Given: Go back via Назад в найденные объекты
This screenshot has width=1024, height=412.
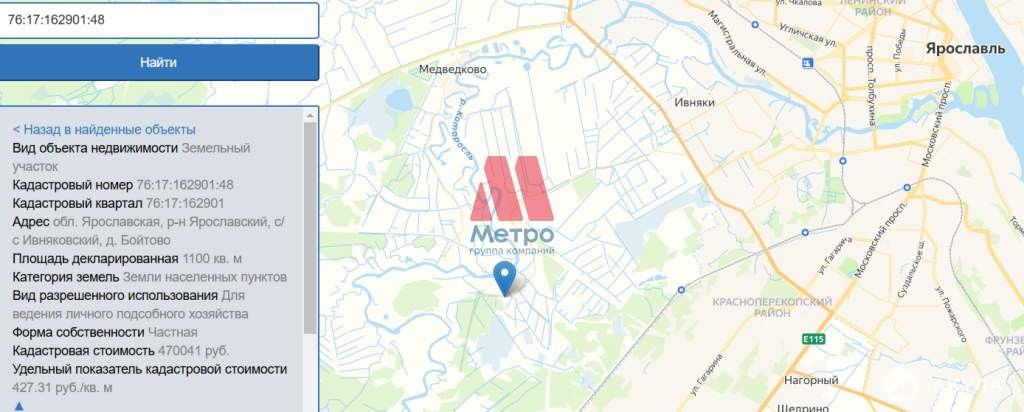Looking at the screenshot, I should (x=104, y=129).
